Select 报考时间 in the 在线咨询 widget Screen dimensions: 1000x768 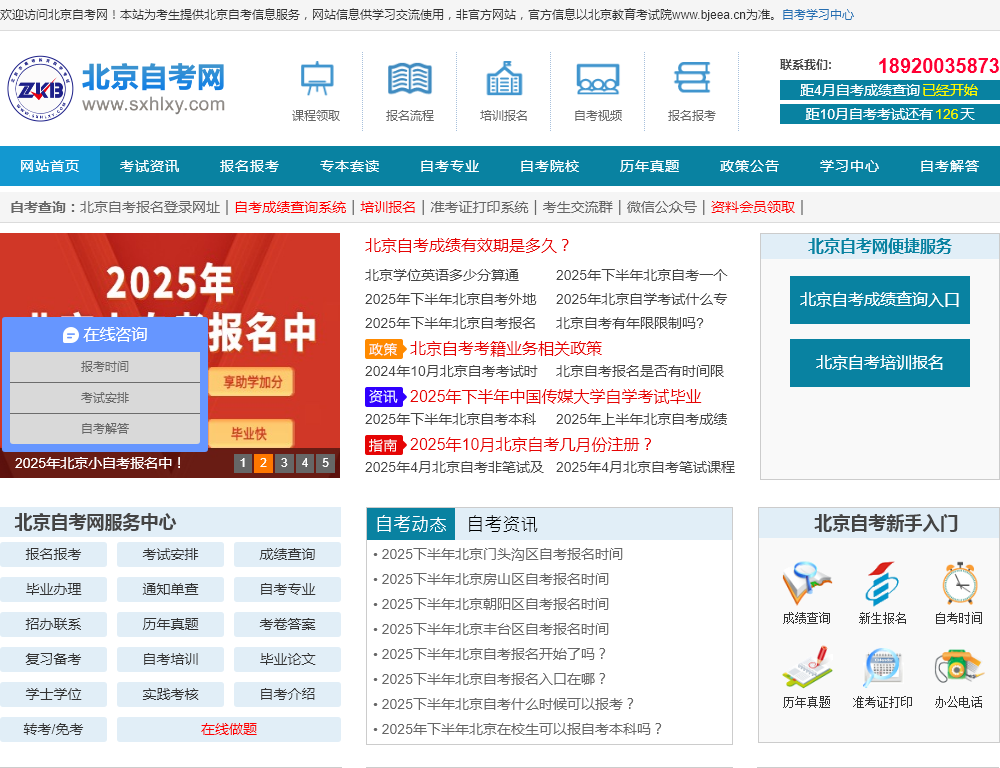105,367
